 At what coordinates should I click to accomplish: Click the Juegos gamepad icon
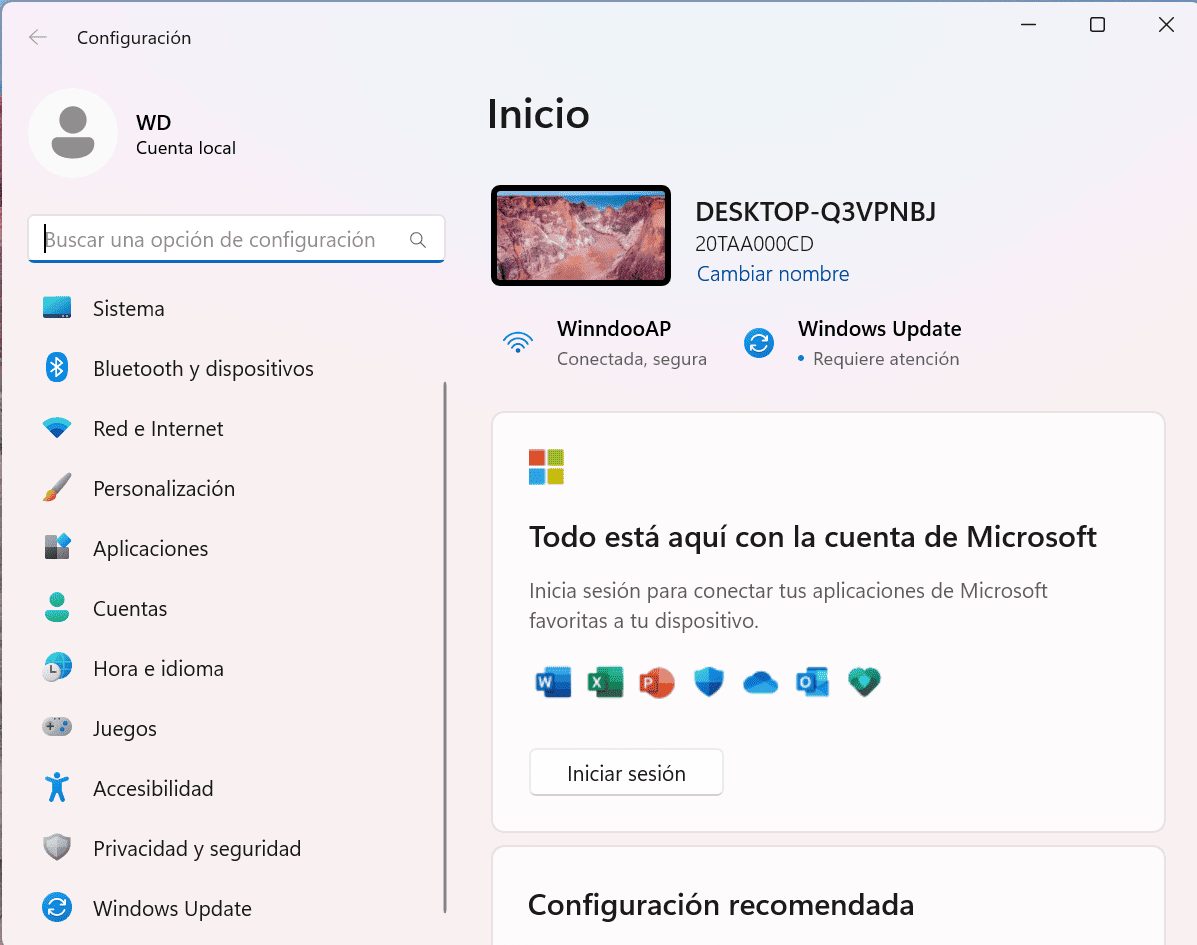point(56,727)
